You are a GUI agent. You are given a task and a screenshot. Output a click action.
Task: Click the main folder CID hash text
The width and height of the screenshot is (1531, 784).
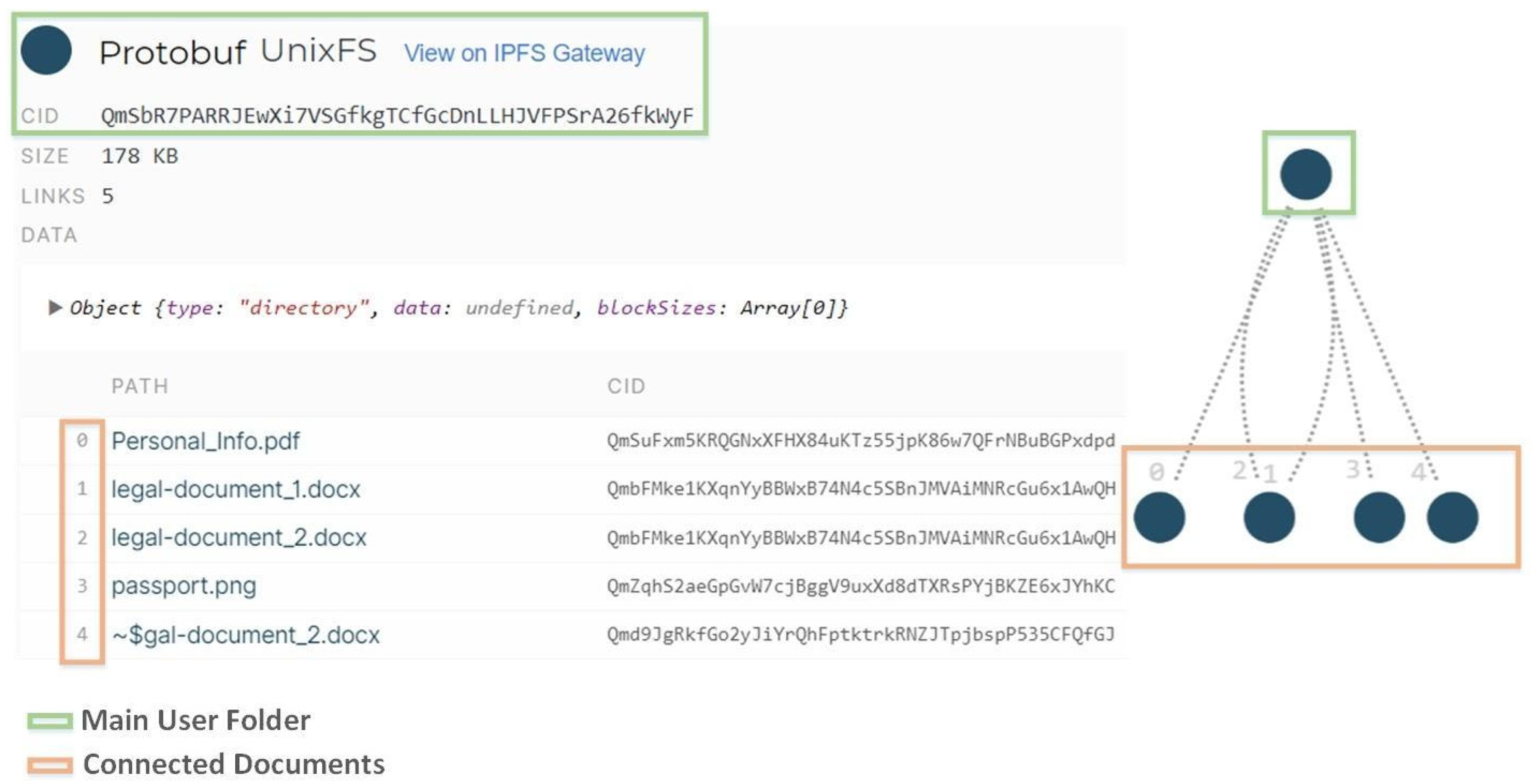point(396,115)
